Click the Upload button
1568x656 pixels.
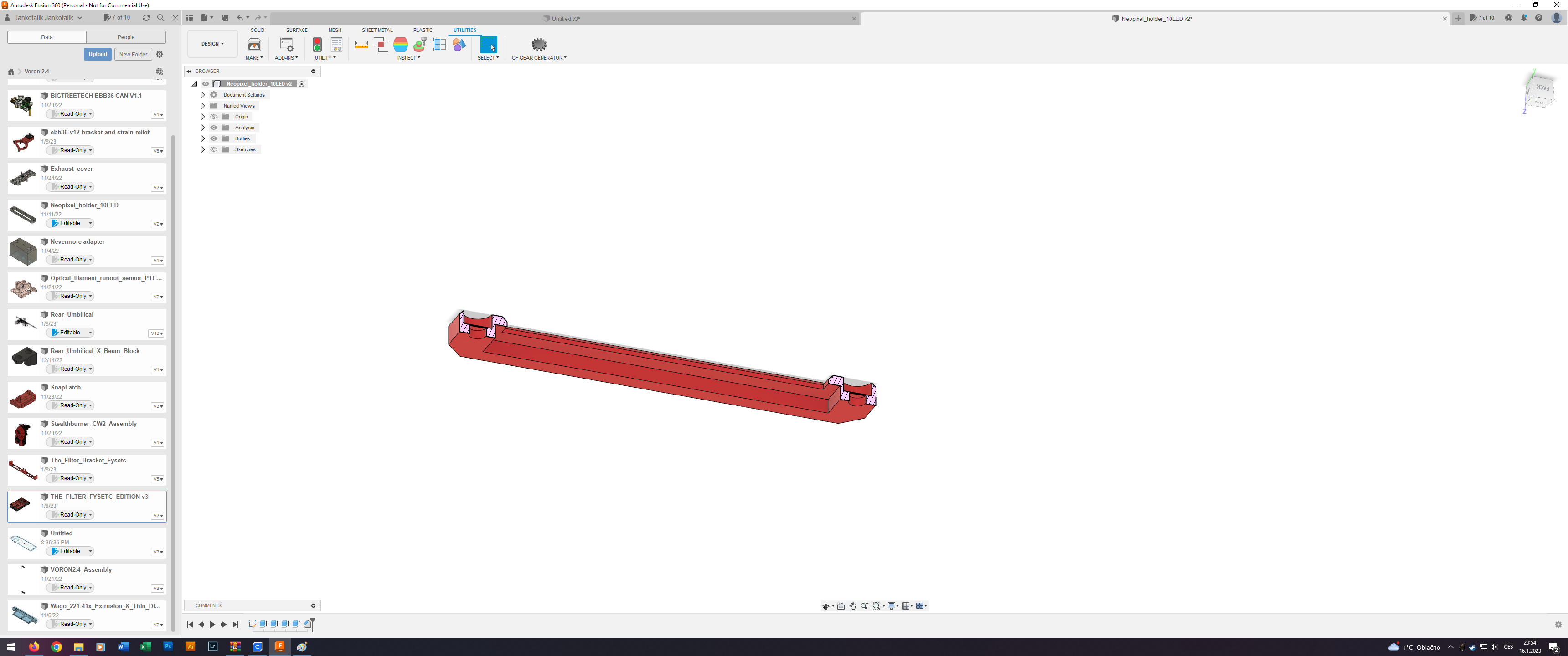pyautogui.click(x=98, y=54)
